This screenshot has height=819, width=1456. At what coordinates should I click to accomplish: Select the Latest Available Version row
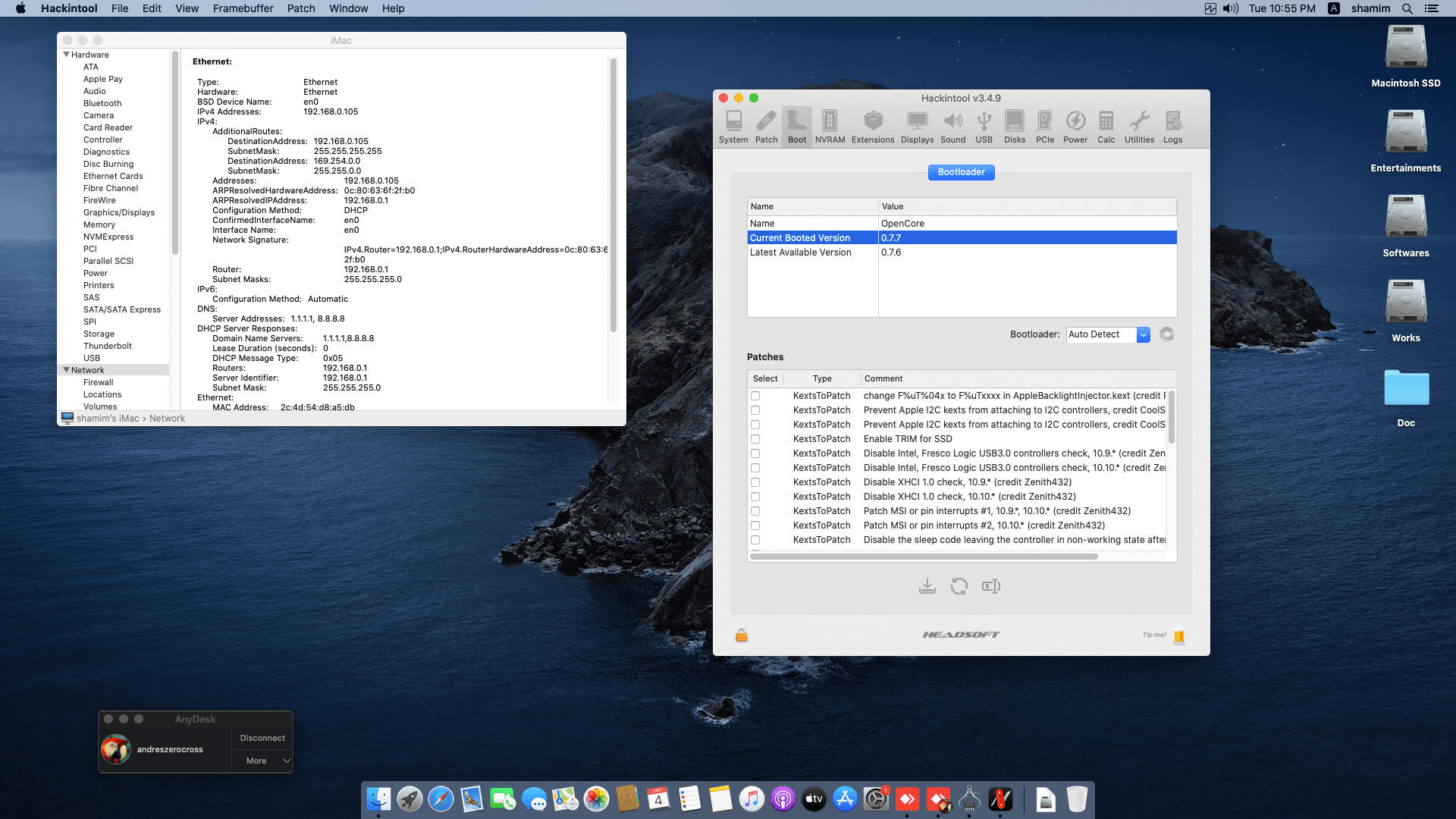pos(962,253)
